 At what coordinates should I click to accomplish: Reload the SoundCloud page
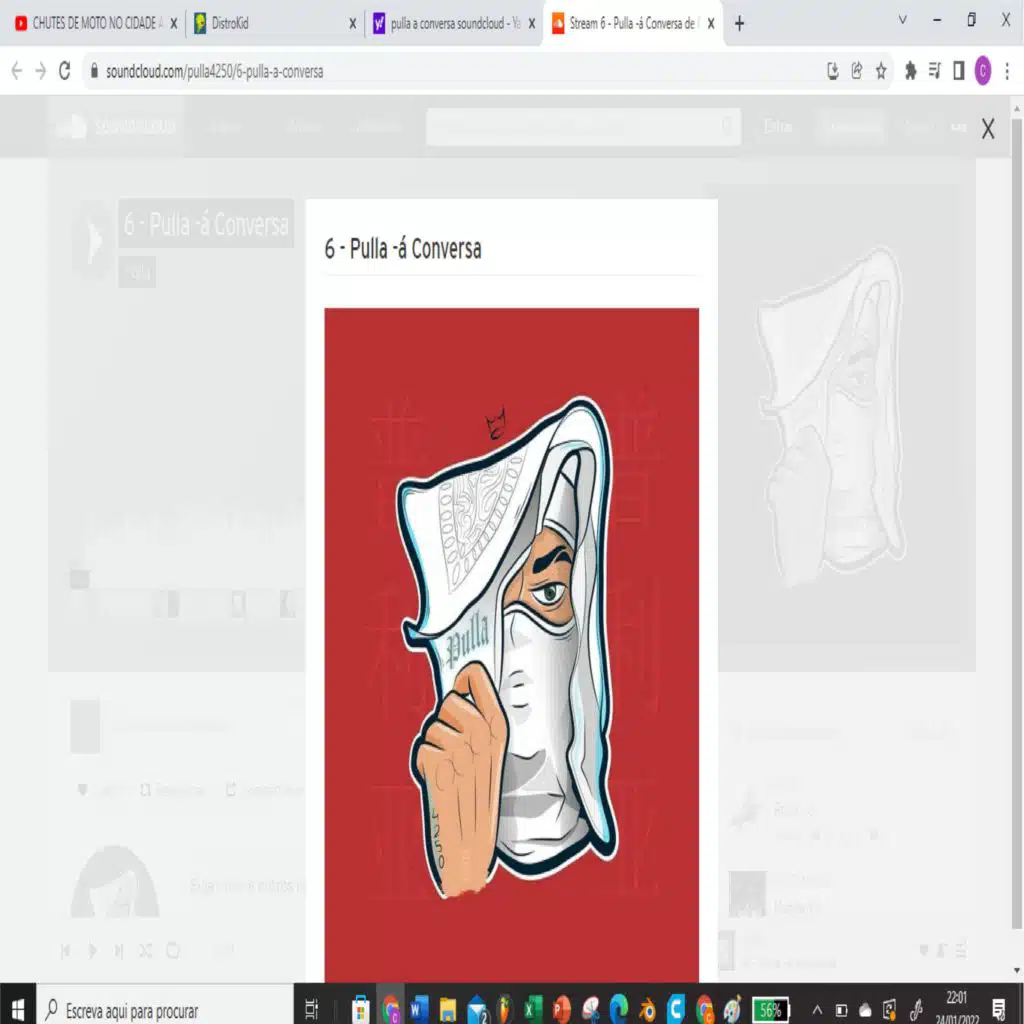65,71
